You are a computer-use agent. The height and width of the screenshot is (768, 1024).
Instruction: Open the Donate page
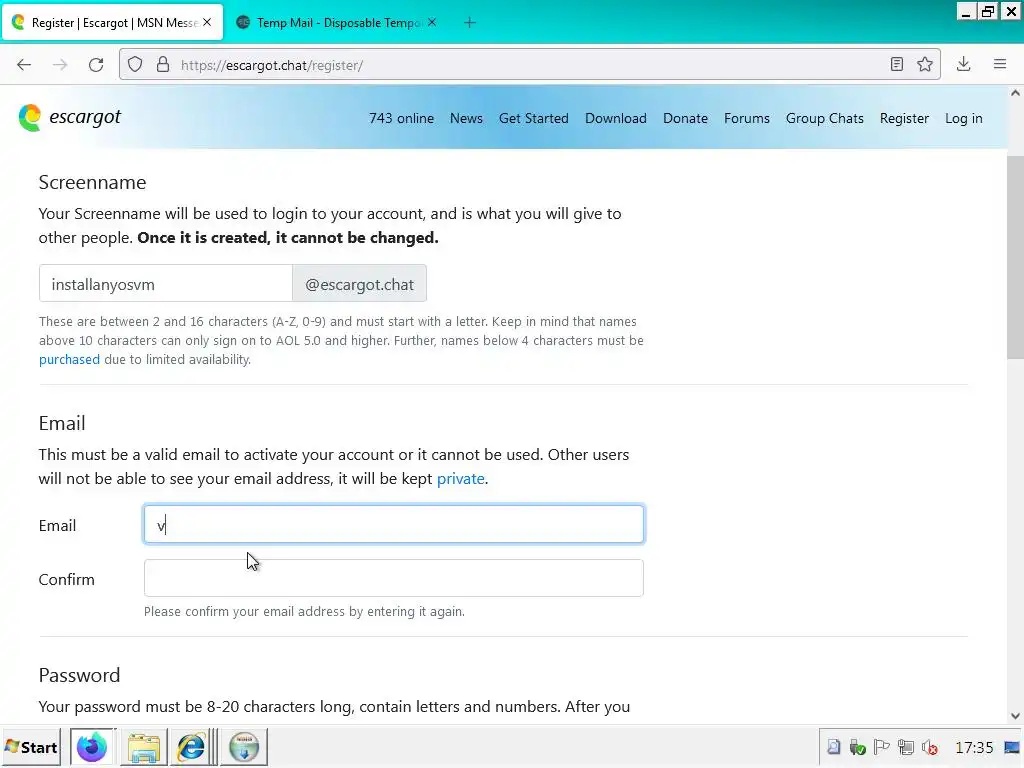(685, 118)
